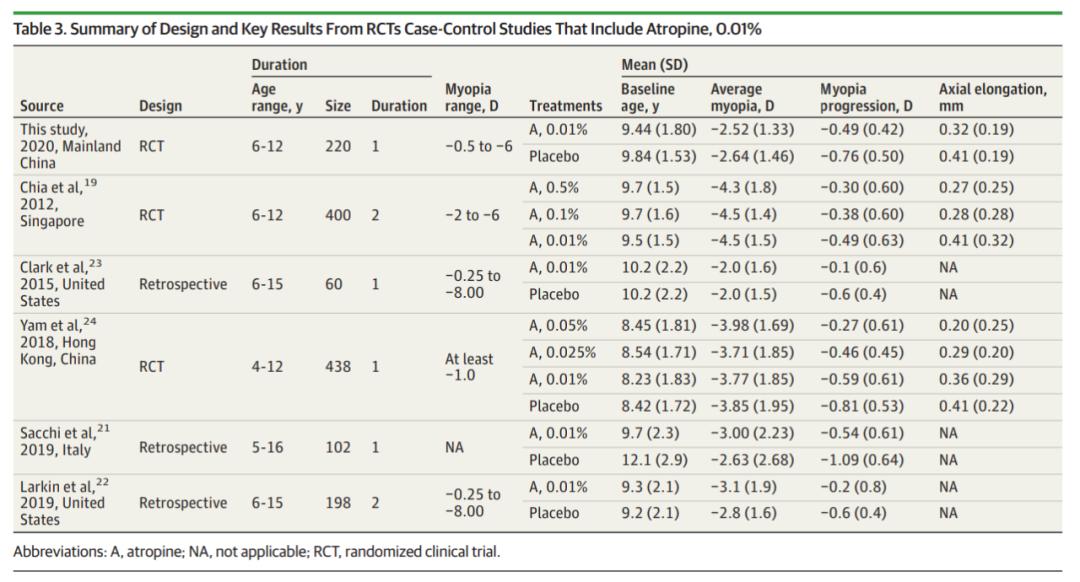Screen dimensions: 1080x582
Task: Click the Axial elongation, mm header
Action: pyautogui.click(x=992, y=97)
